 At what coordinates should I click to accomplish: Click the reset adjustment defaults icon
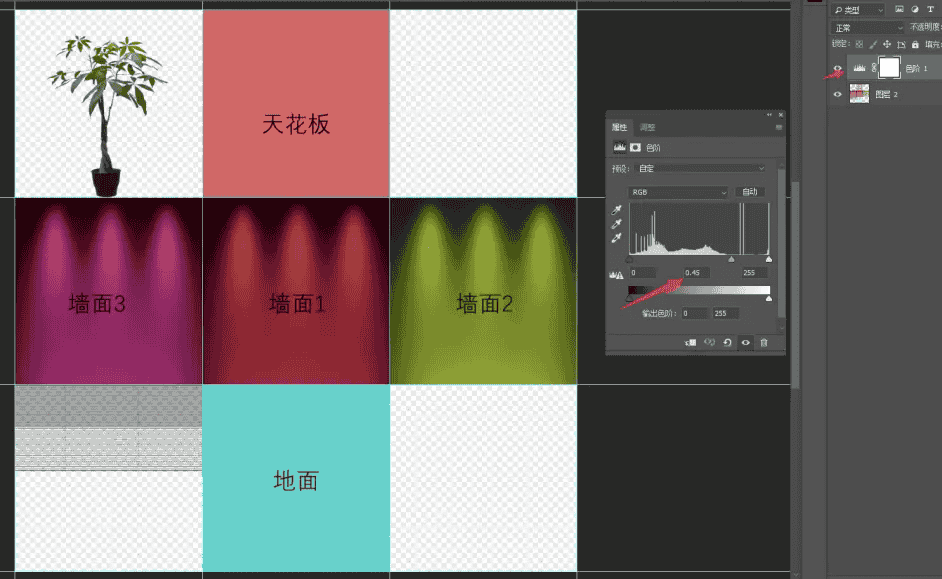click(x=727, y=342)
